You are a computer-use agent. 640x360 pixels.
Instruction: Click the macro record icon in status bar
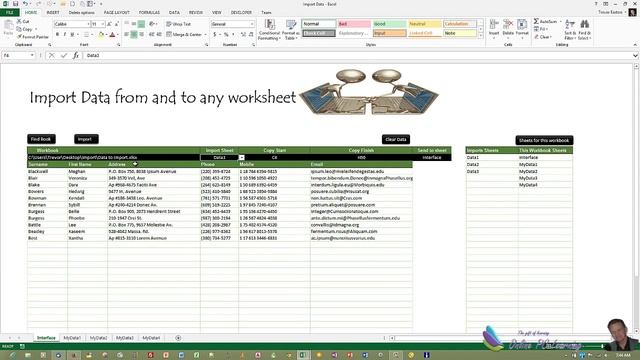click(x=22, y=346)
